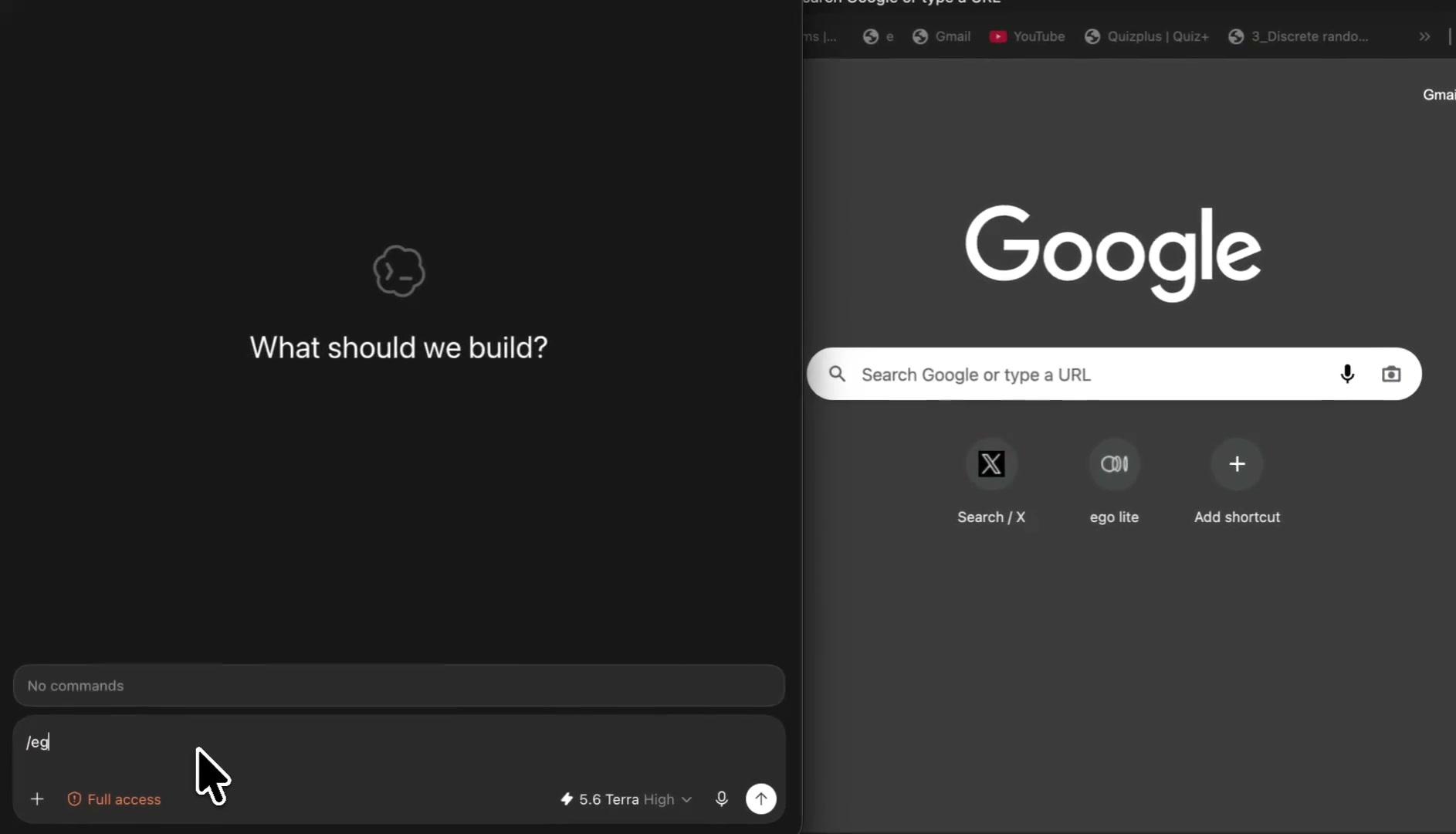Click the plus attach icon in the prompt box
Image resolution: width=1456 pixels, height=834 pixels.
pyautogui.click(x=37, y=799)
